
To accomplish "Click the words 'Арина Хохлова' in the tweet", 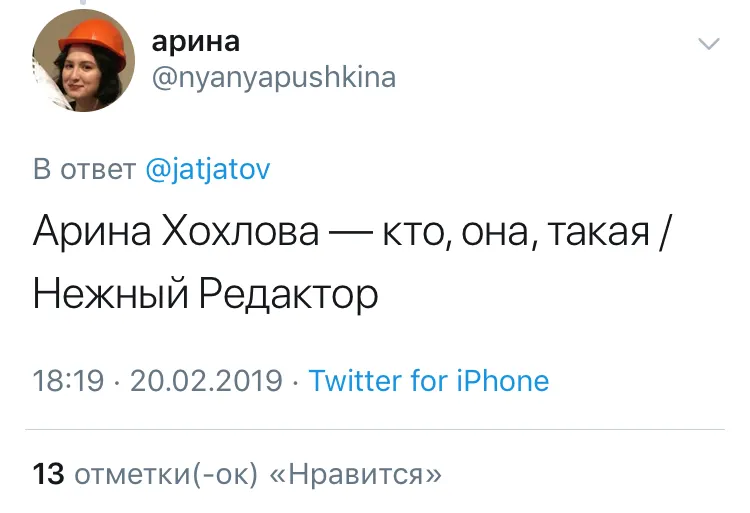I will 176,234.
